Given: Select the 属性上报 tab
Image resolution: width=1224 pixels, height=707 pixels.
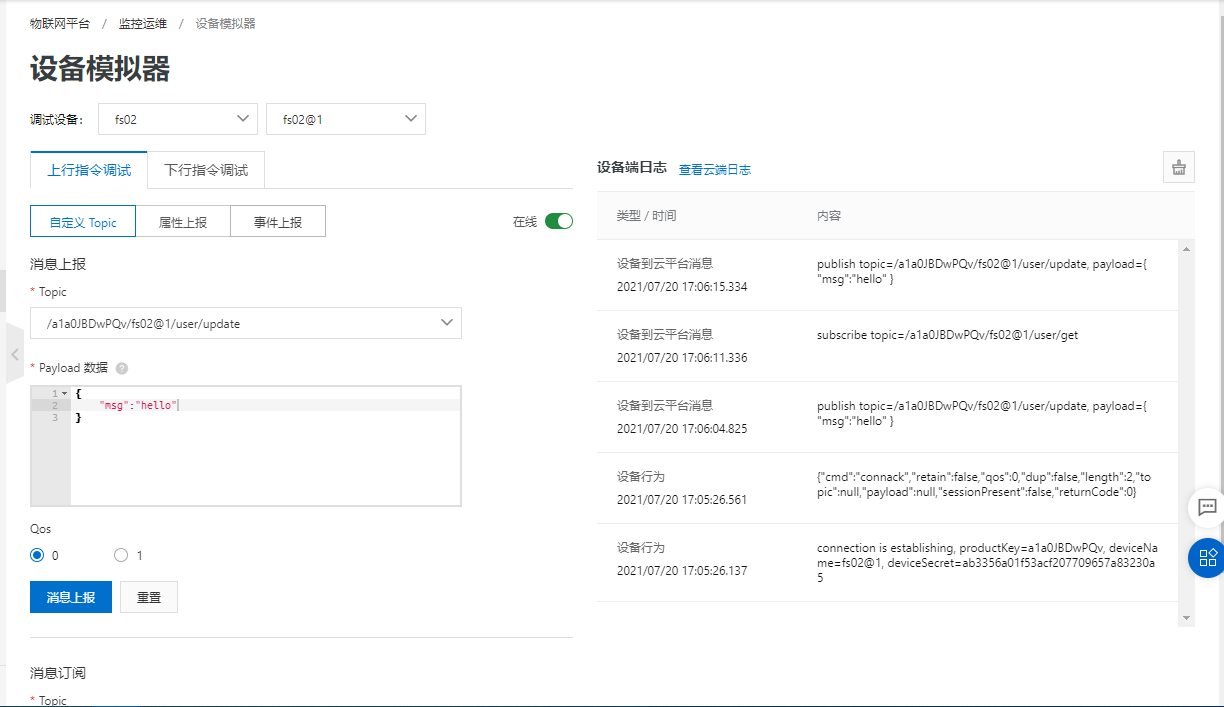Looking at the screenshot, I should click(183, 222).
